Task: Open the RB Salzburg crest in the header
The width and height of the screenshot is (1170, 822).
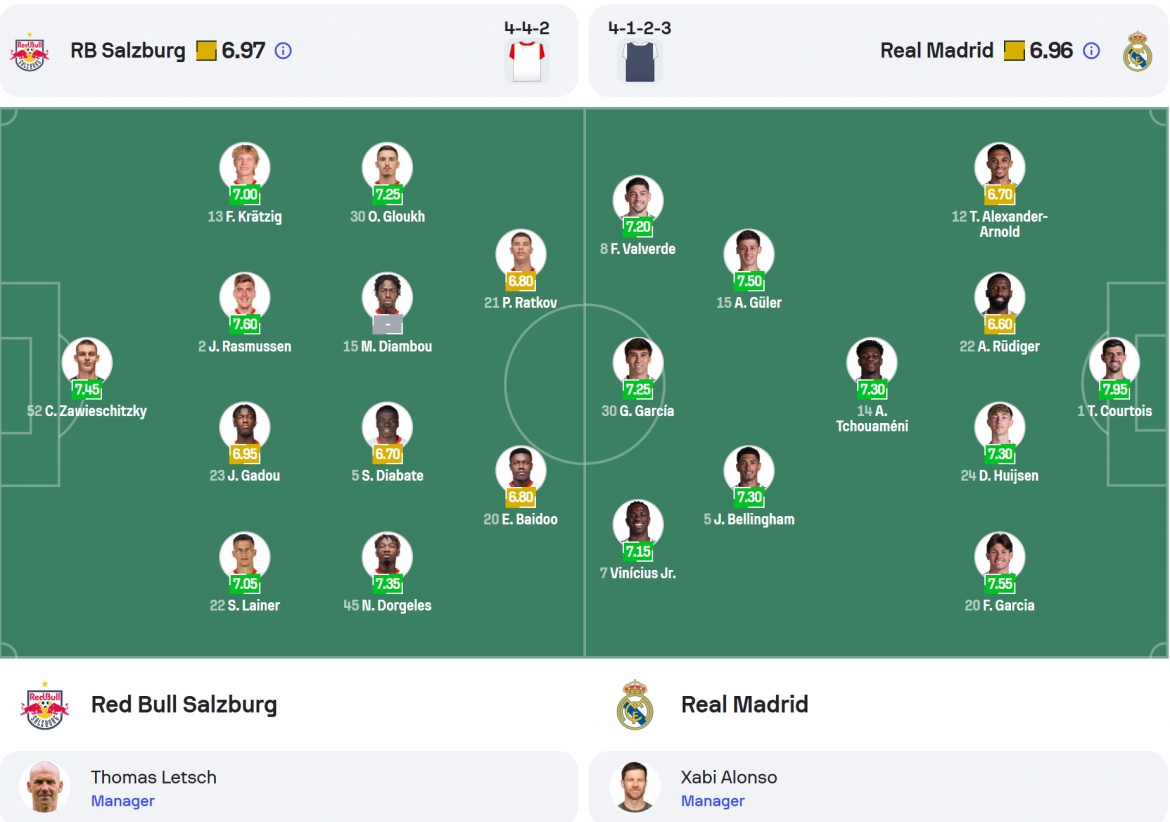Action: tap(30, 51)
